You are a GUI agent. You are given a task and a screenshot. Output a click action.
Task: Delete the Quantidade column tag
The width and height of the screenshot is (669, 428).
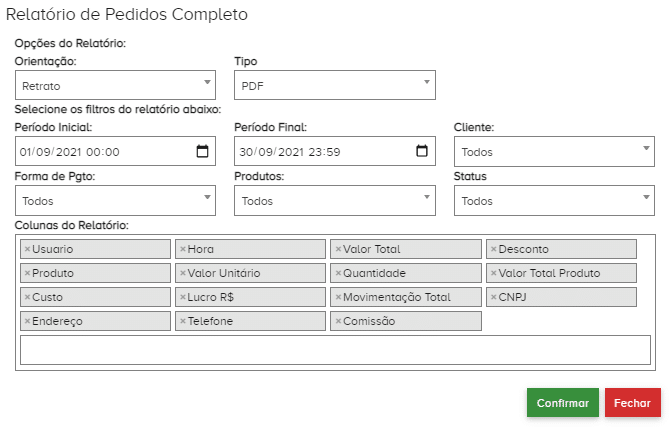click(338, 273)
